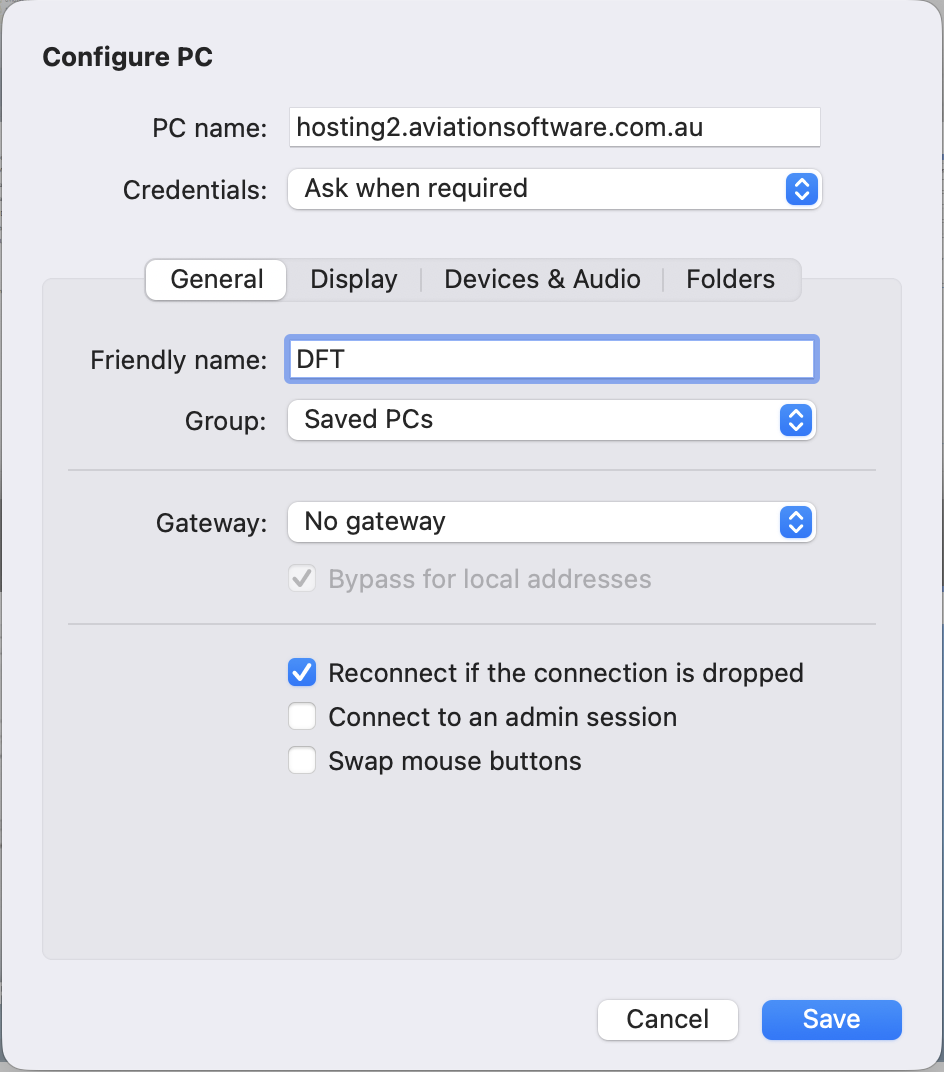Click the Gateway popup chevron icon
The height and width of the screenshot is (1072, 944).
796,522
